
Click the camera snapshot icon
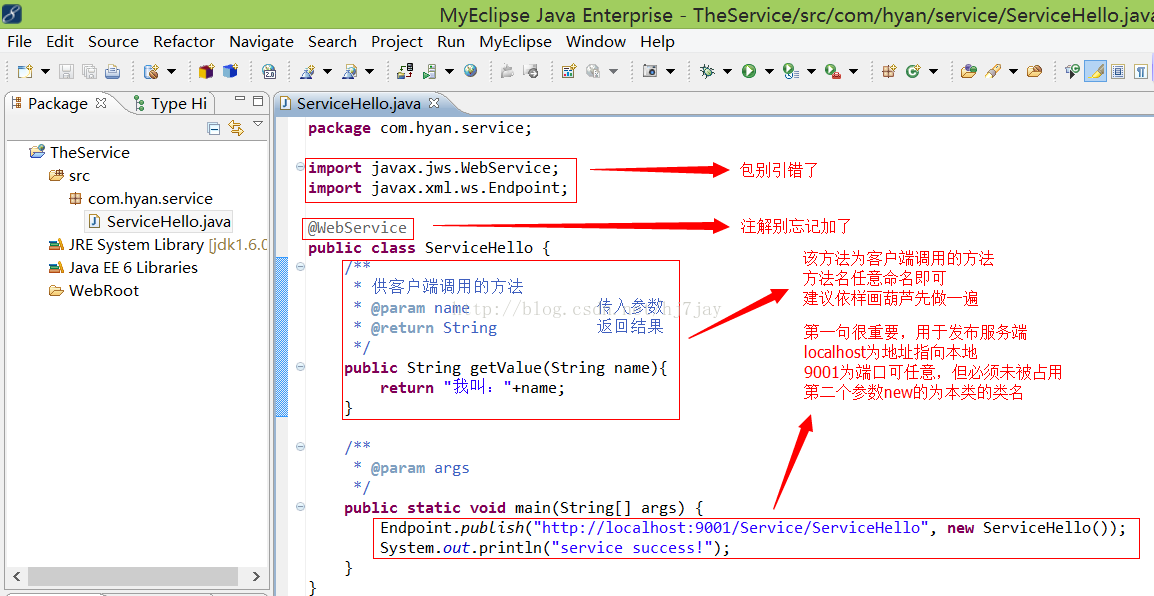tap(650, 71)
